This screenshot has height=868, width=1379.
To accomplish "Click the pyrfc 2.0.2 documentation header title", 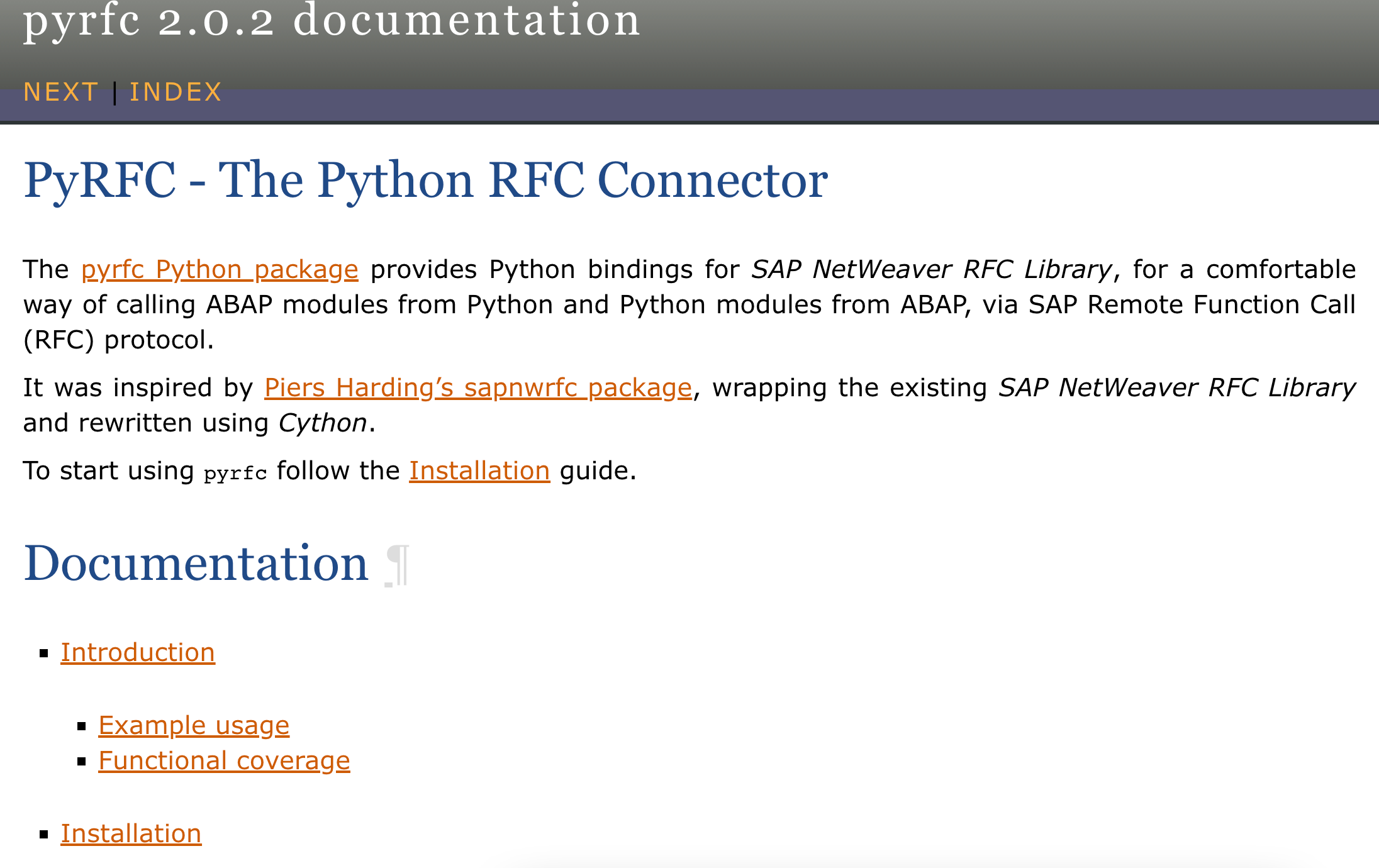I will click(332, 20).
